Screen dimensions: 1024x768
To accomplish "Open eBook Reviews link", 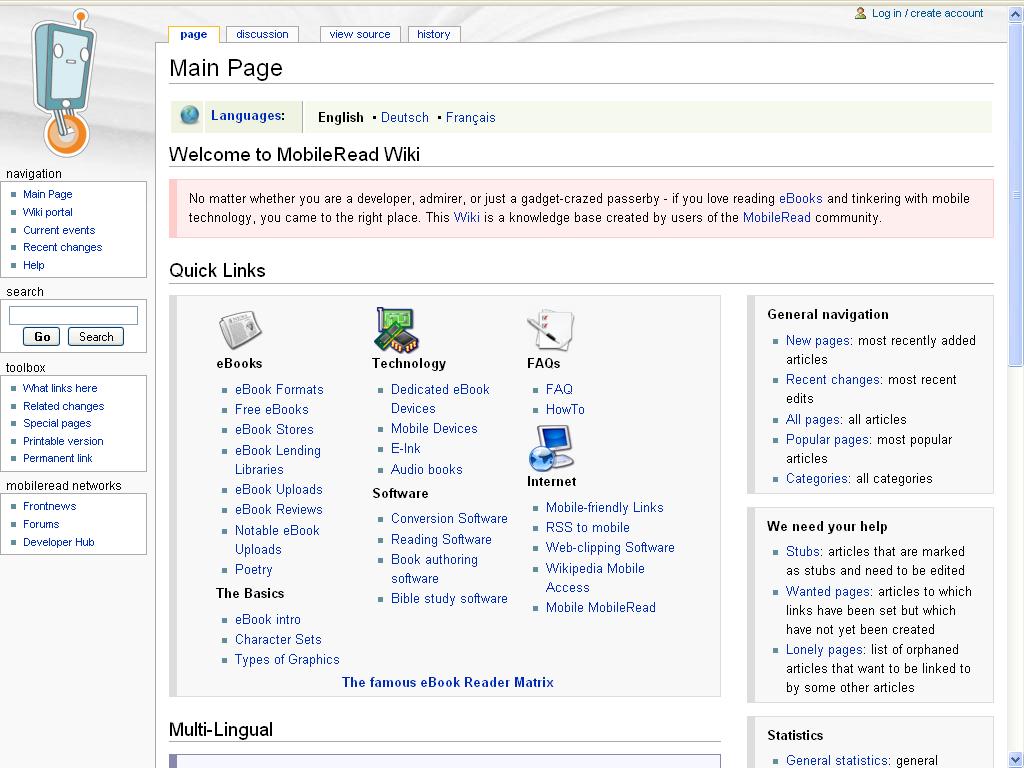I will [x=279, y=509].
